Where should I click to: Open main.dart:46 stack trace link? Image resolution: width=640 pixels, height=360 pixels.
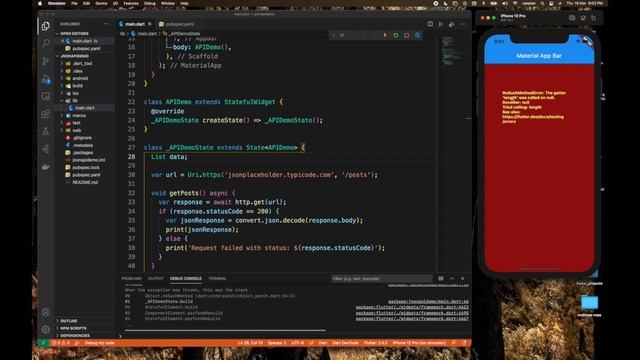coord(428,301)
